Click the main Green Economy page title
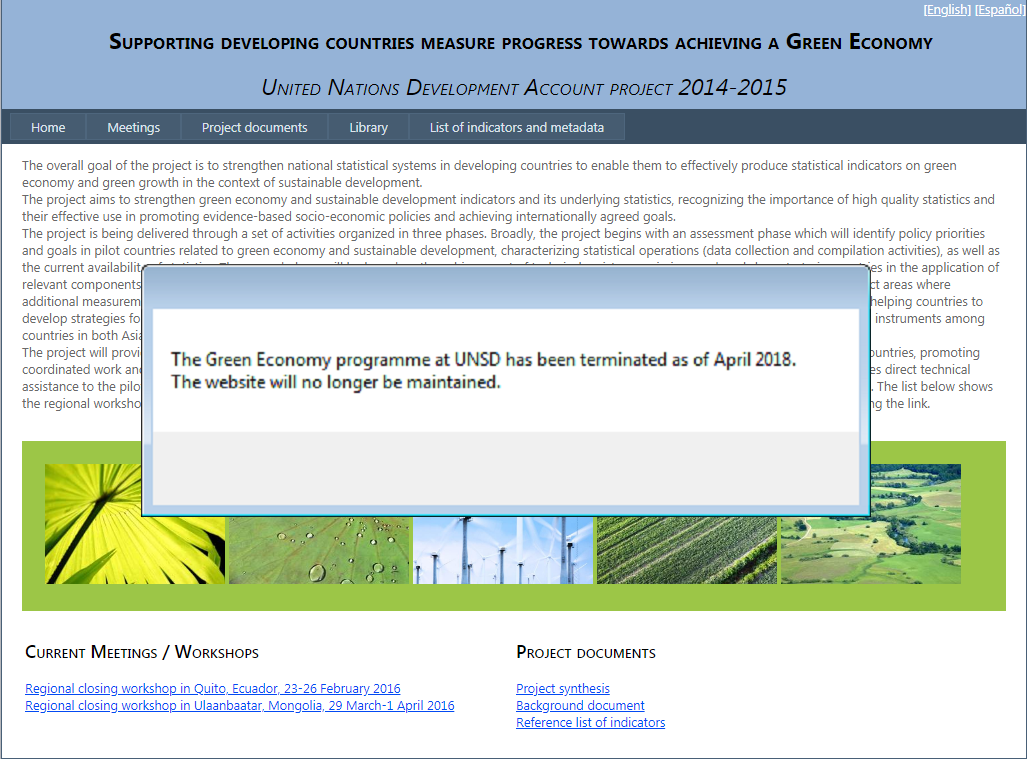The image size is (1027, 759). point(521,42)
